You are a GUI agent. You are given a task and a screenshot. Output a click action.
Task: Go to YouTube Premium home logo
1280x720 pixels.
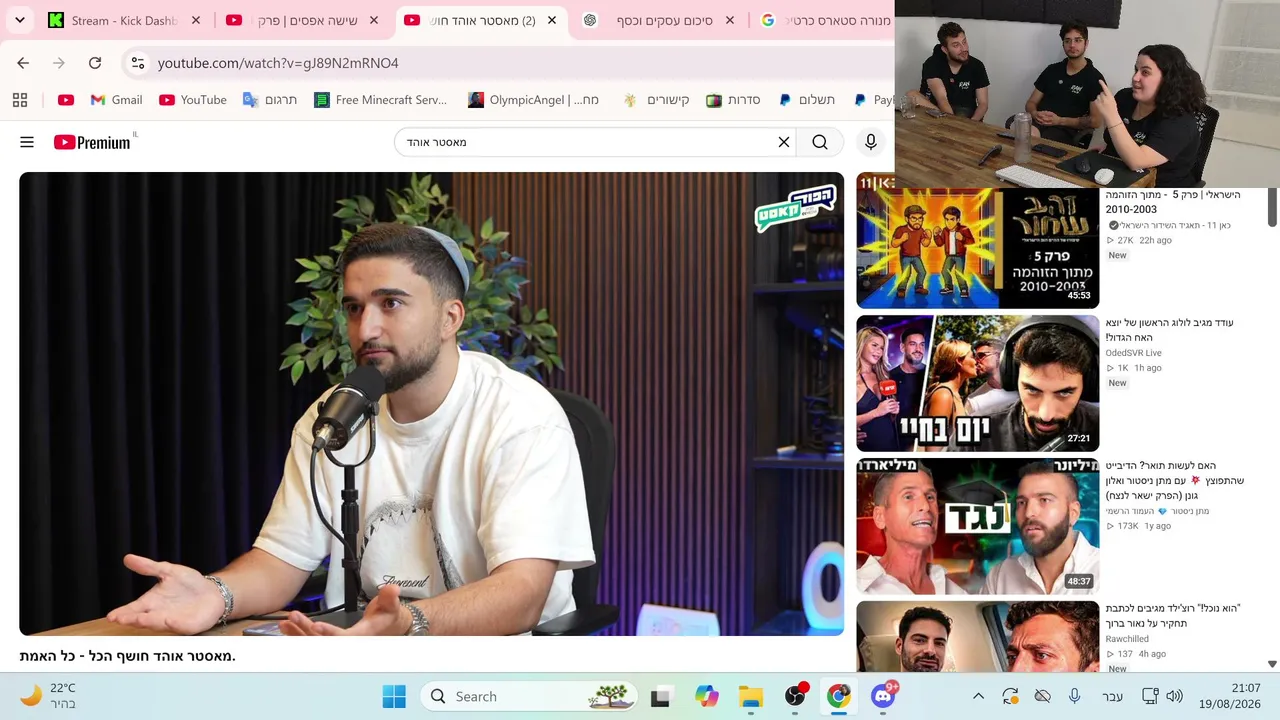92,142
